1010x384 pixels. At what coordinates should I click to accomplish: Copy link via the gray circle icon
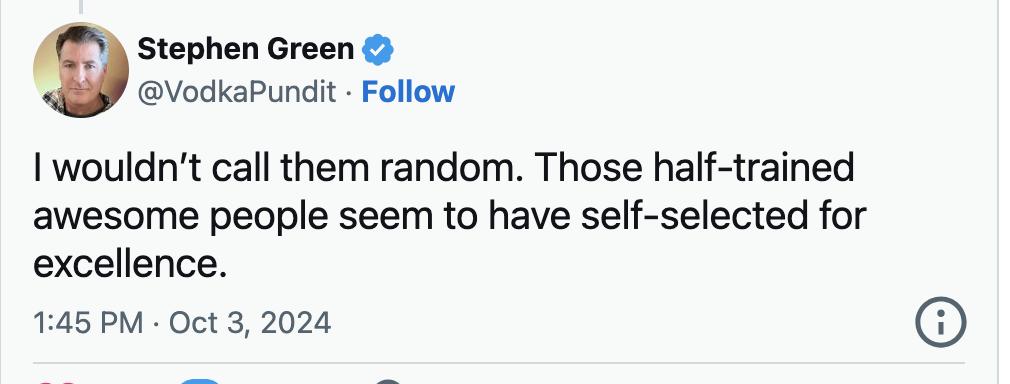coord(388,381)
